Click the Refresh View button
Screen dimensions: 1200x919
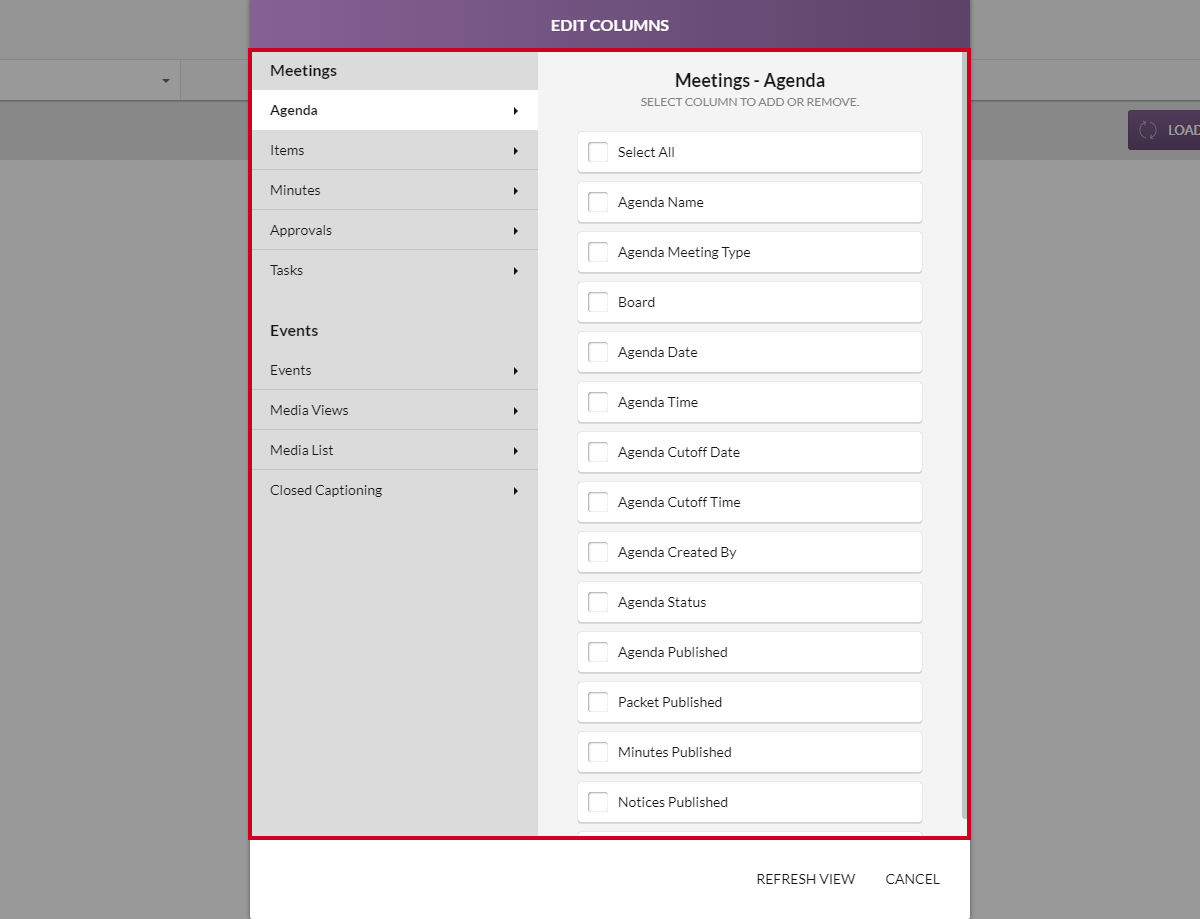coord(806,879)
